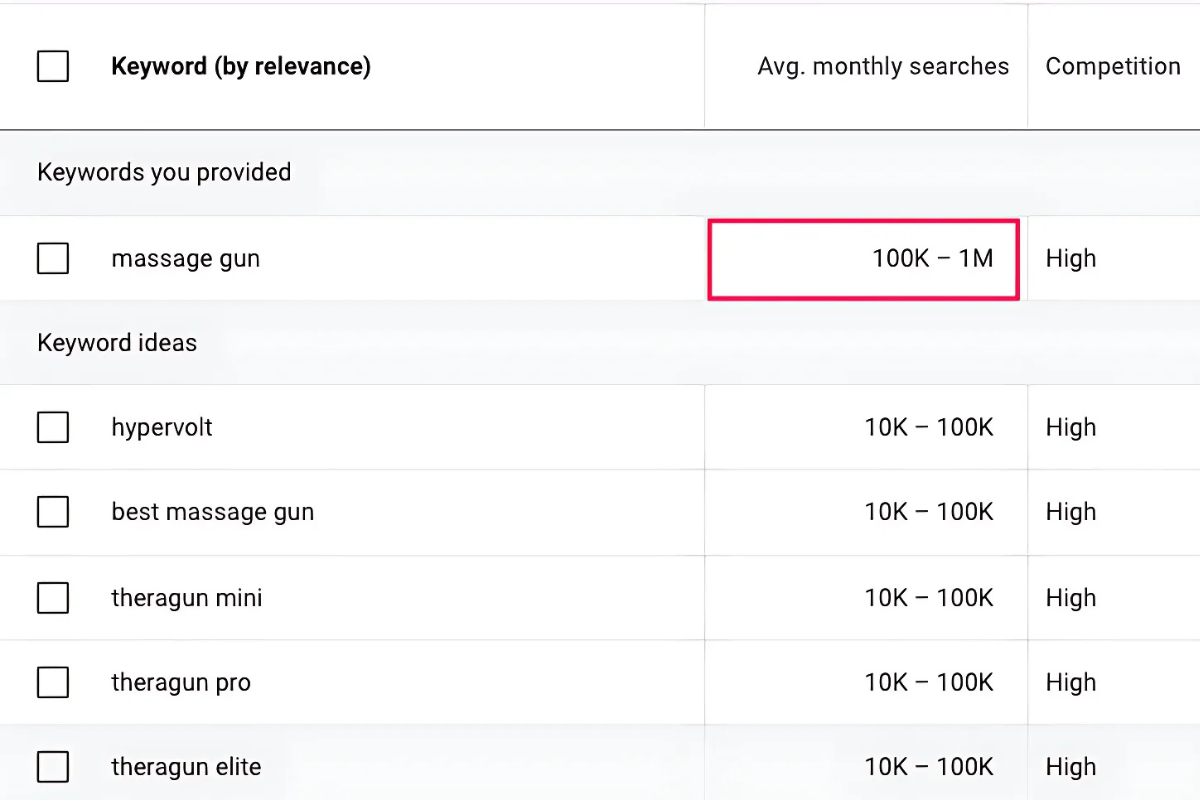Click the 100K – 1M search volume
This screenshot has height=800, width=1200.
click(x=933, y=259)
